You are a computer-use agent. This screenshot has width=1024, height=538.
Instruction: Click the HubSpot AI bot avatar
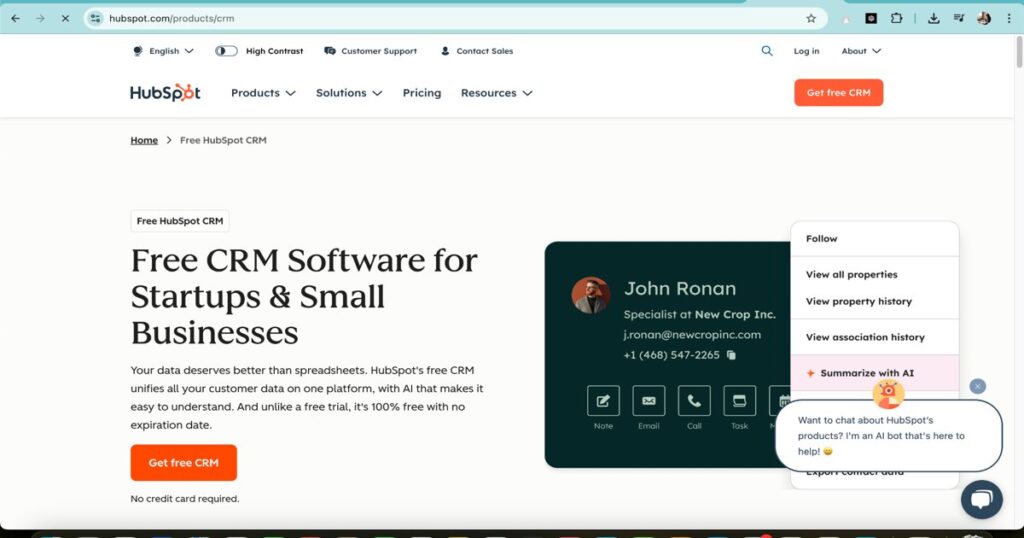(888, 394)
